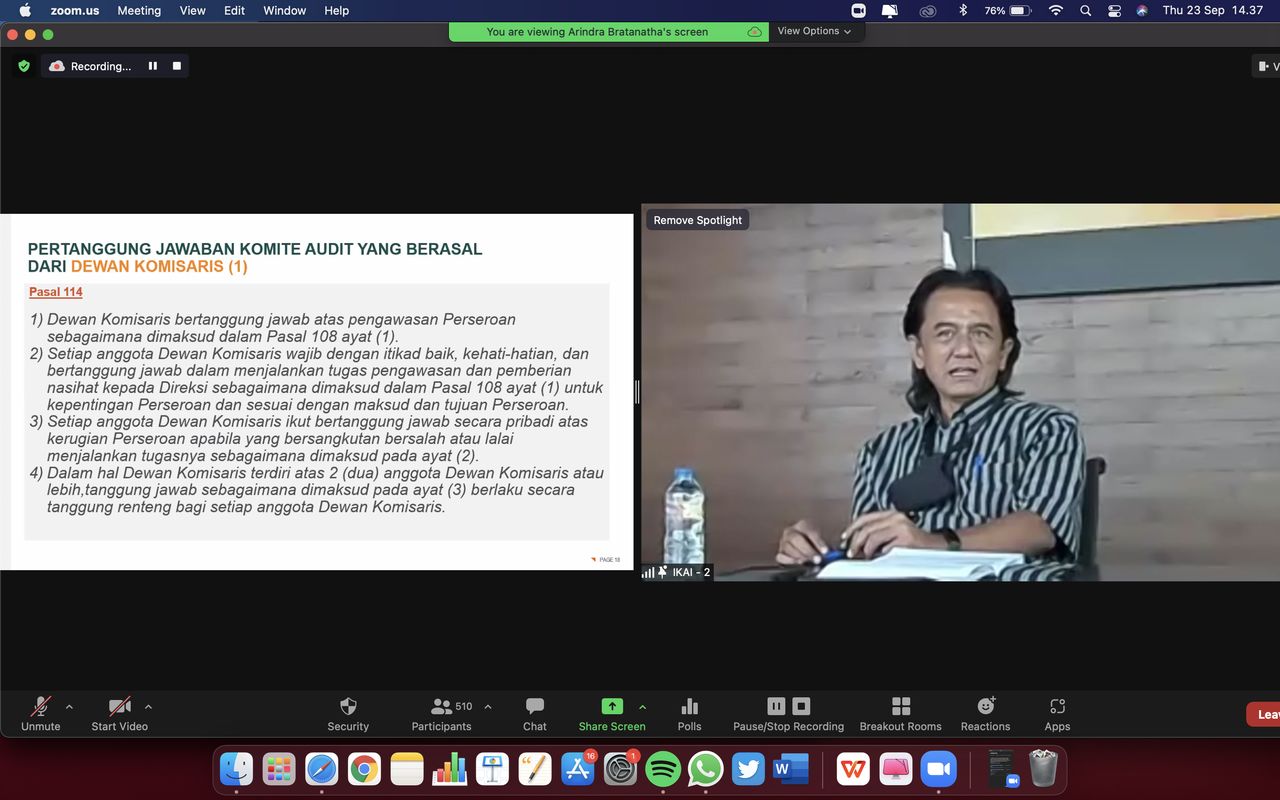The width and height of the screenshot is (1280, 800).
Task: Click the Pasal 114 heading on the slide
Action: click(56, 292)
